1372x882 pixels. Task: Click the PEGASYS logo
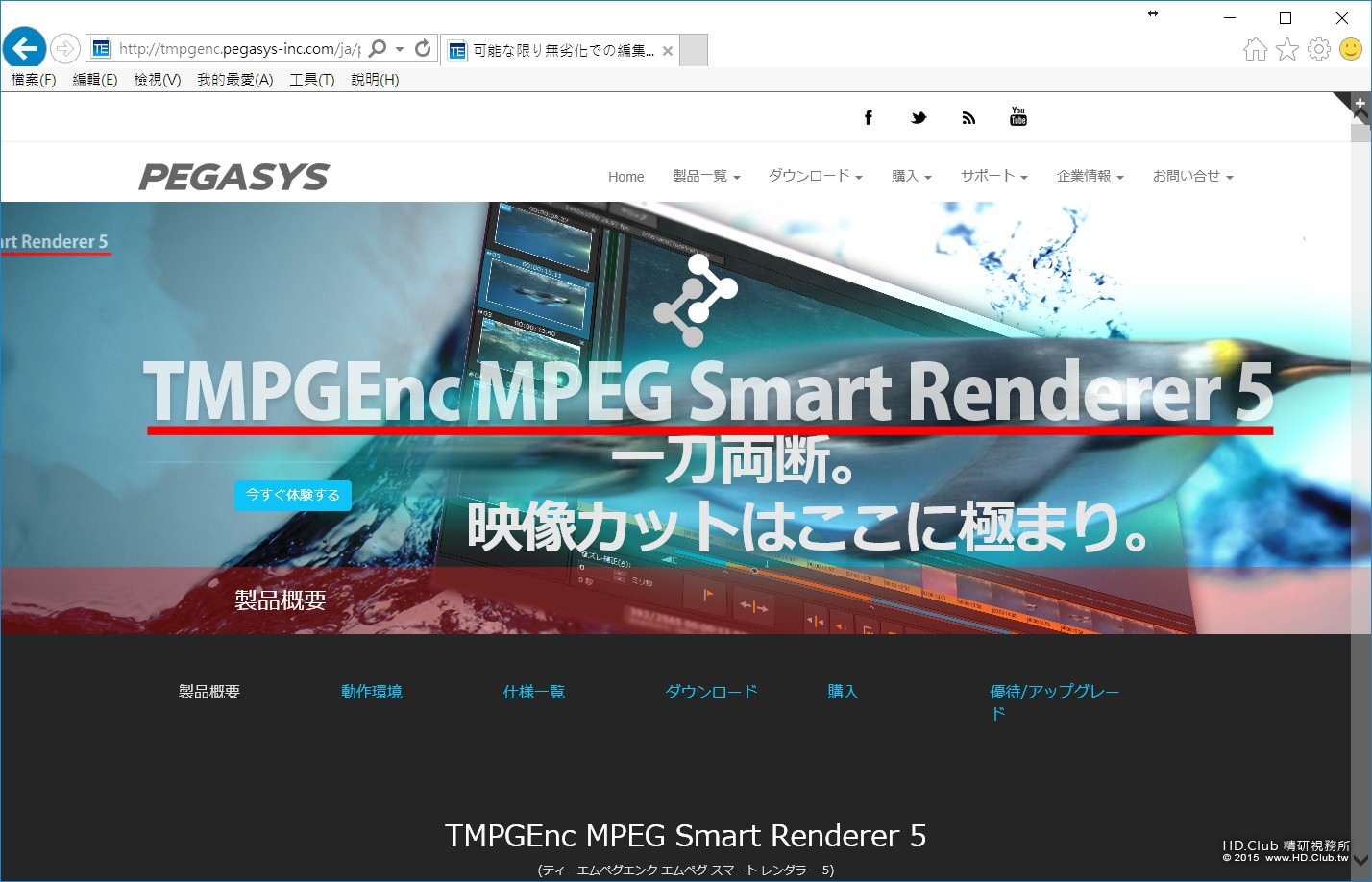tap(234, 177)
